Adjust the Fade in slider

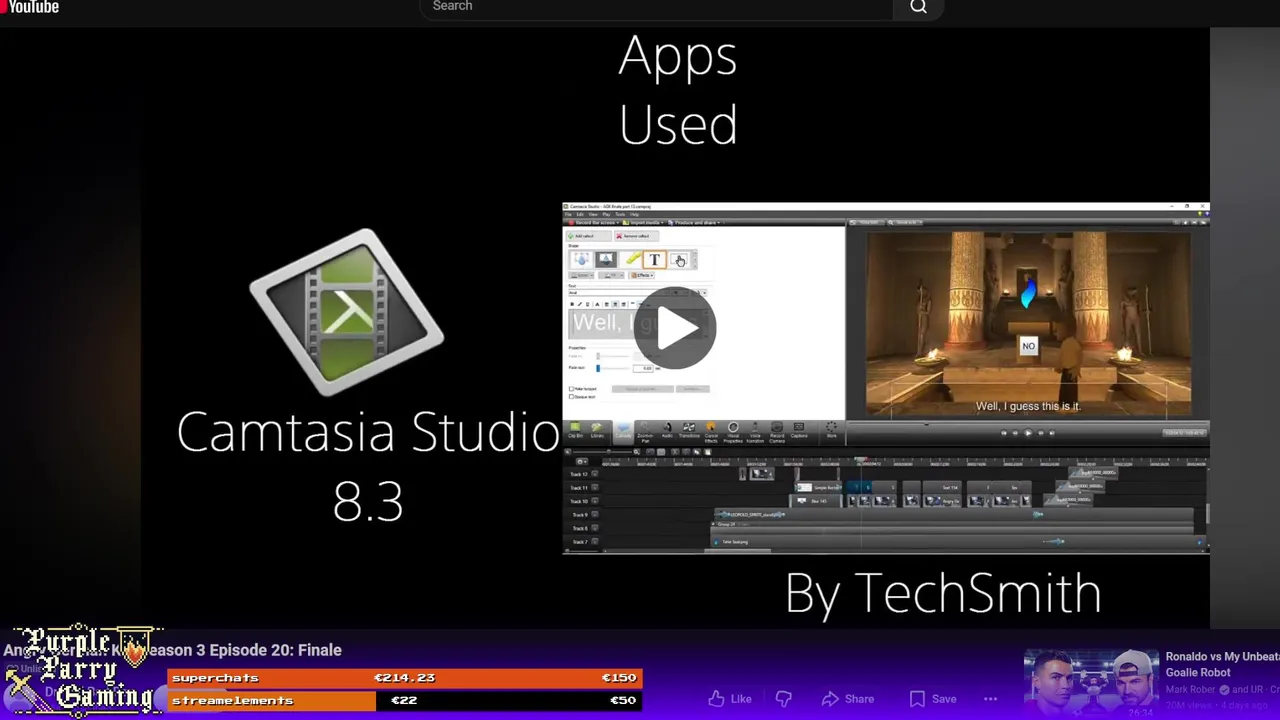(x=612, y=356)
